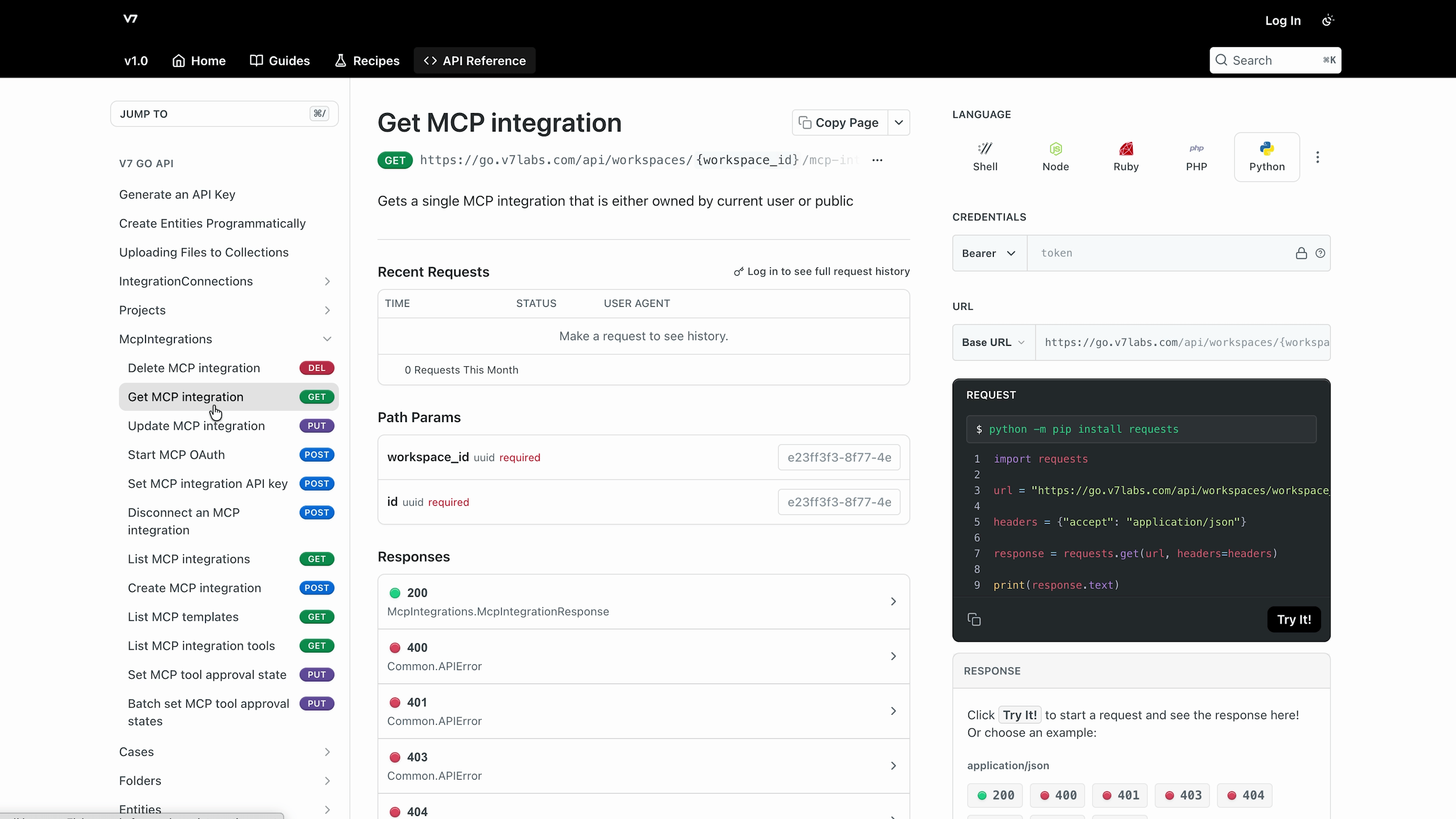Select the PHP language icon
1456x819 pixels.
coord(1197,157)
